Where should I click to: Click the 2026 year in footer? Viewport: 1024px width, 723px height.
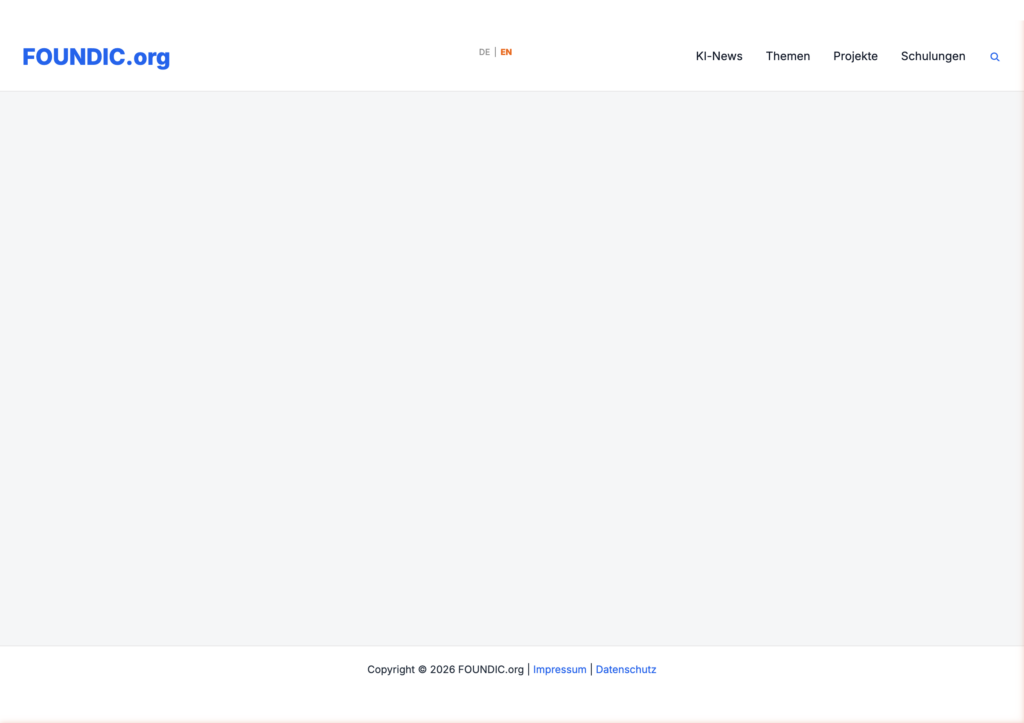(x=442, y=670)
